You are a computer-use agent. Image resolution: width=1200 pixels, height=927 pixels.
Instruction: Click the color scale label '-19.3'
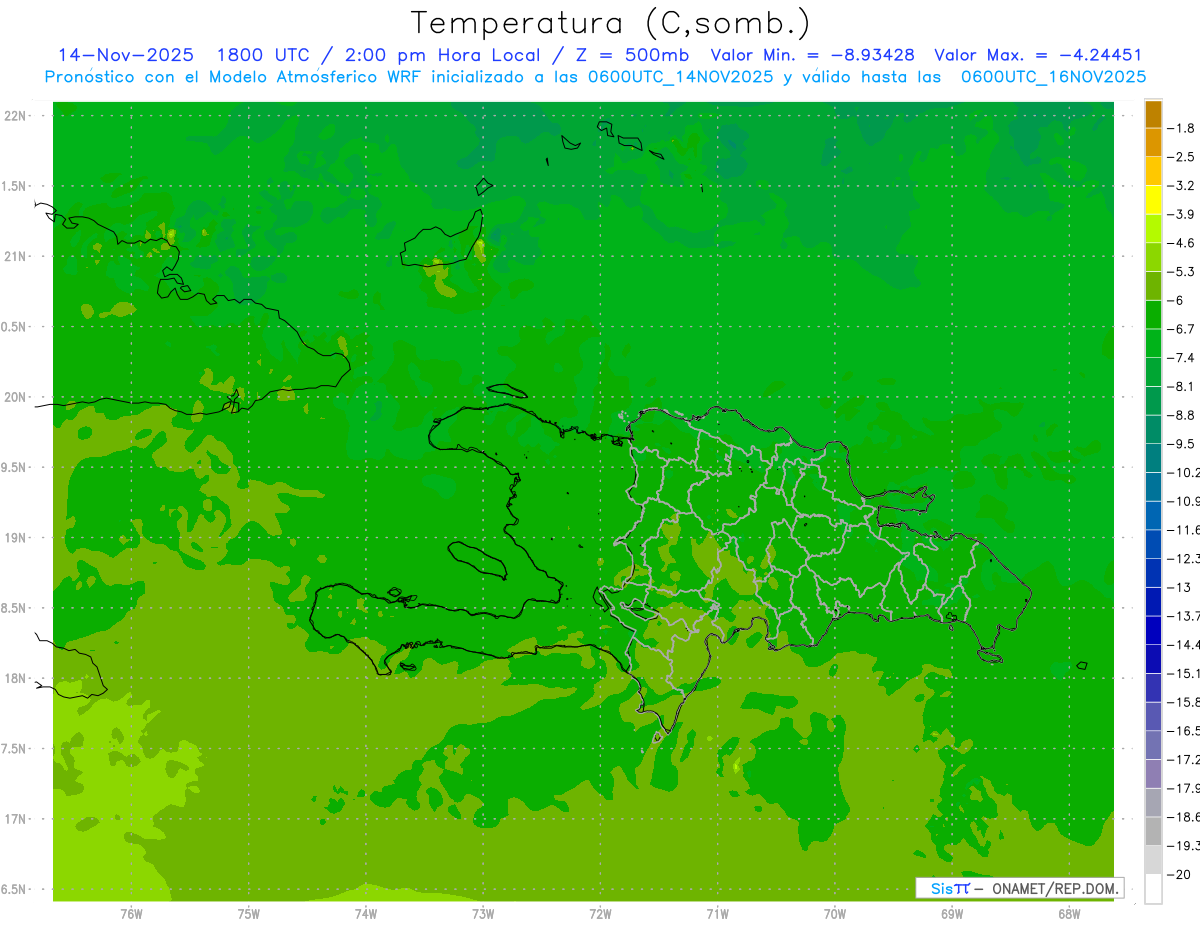[x=1185, y=846]
